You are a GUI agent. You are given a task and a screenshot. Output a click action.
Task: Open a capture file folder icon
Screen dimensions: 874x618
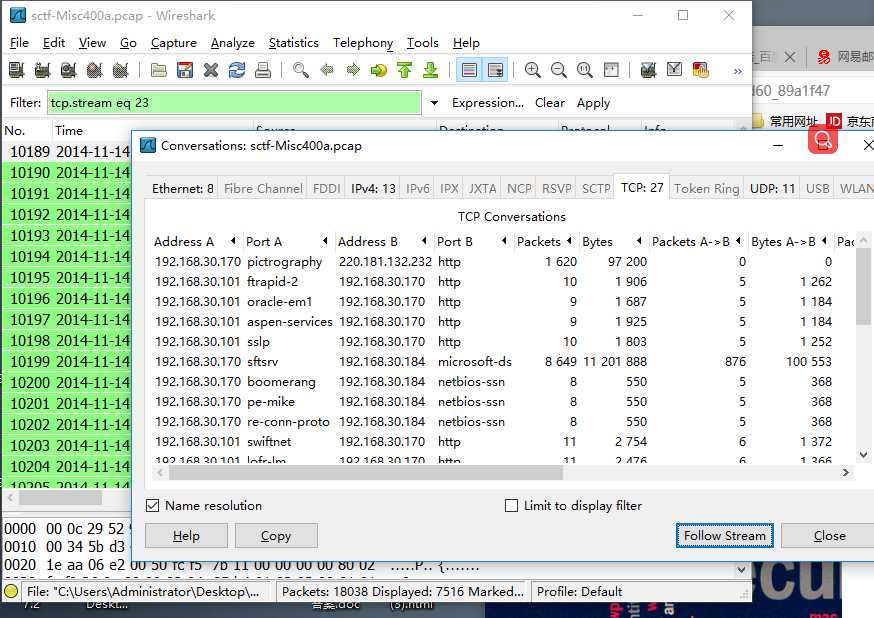(x=159, y=70)
